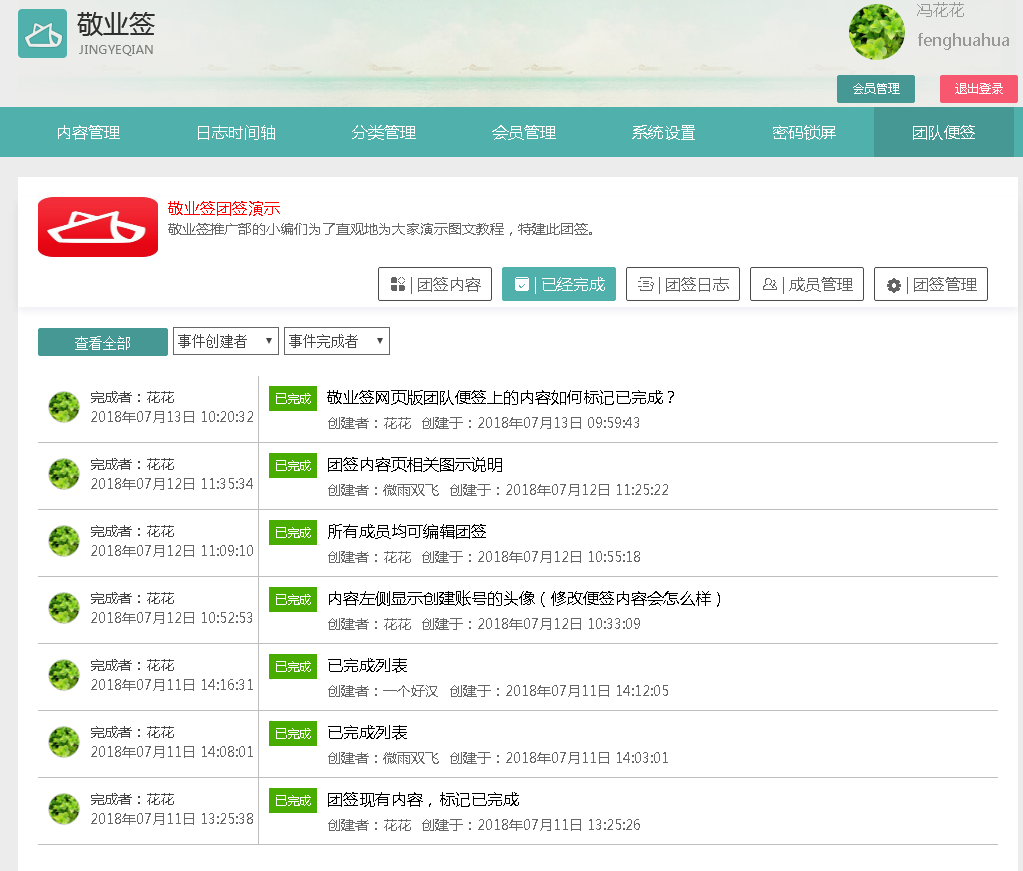
Task: Click the 查看全部 button
Action: (102, 342)
